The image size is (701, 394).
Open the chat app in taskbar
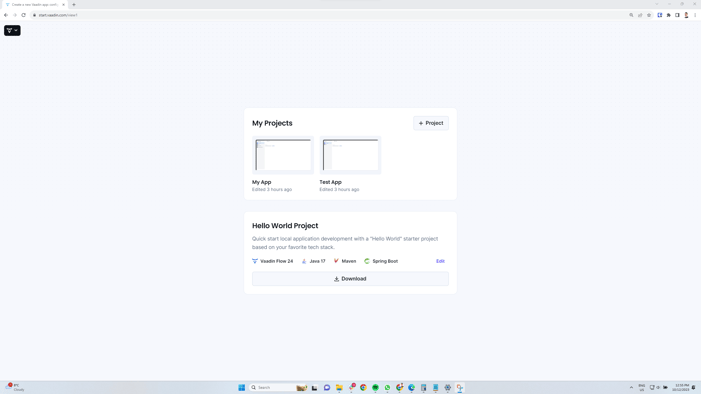click(x=327, y=387)
